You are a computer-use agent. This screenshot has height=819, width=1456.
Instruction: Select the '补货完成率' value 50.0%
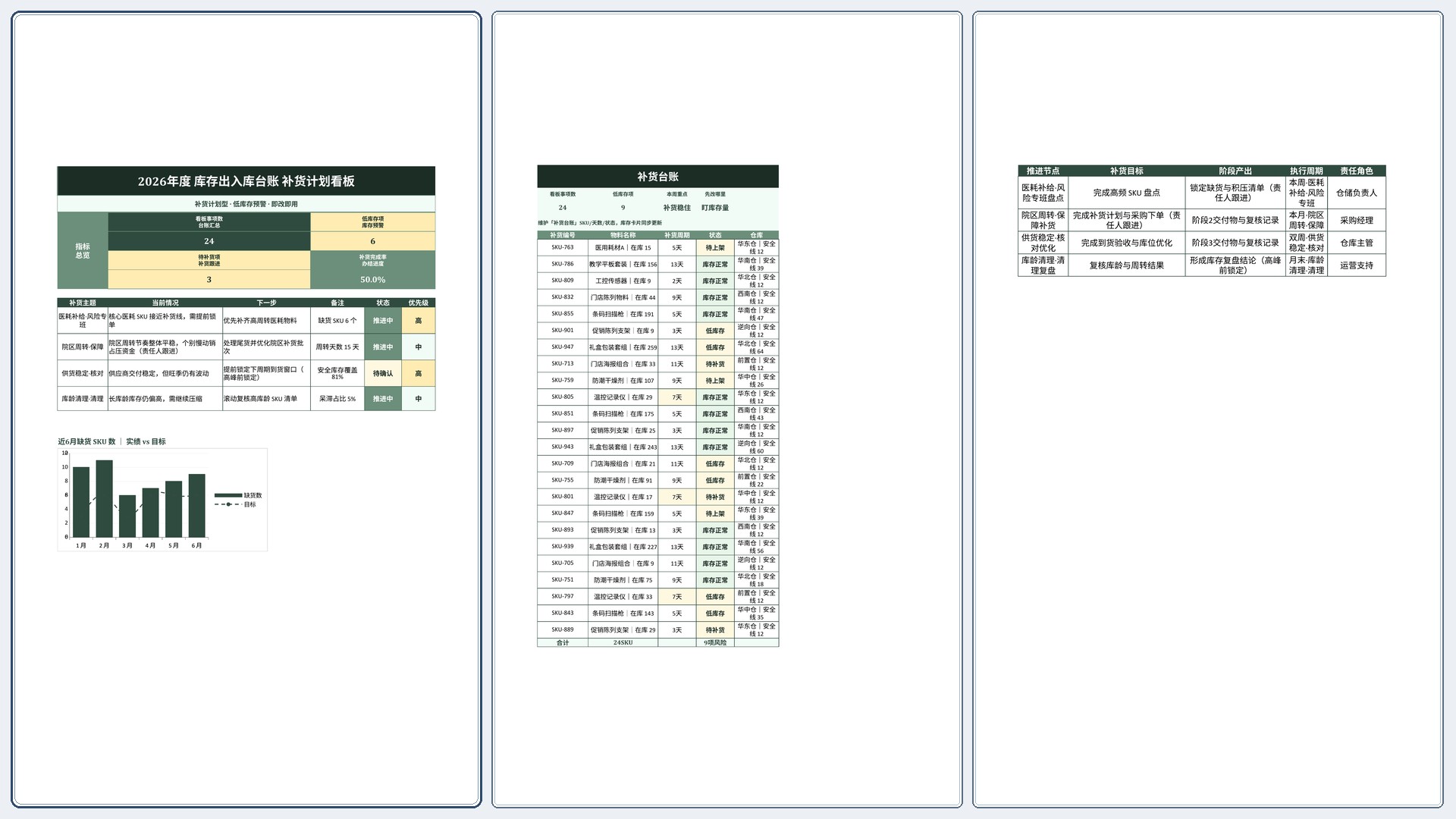click(372, 280)
